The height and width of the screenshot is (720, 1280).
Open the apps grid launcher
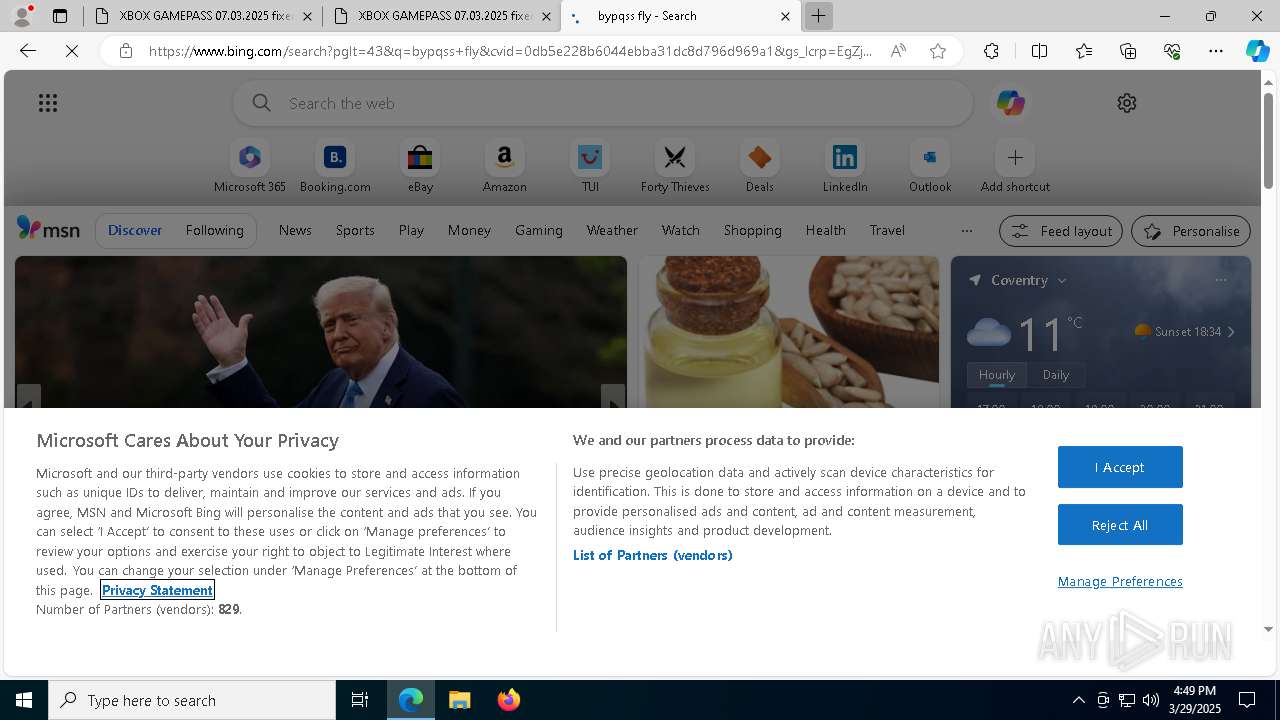pos(48,103)
